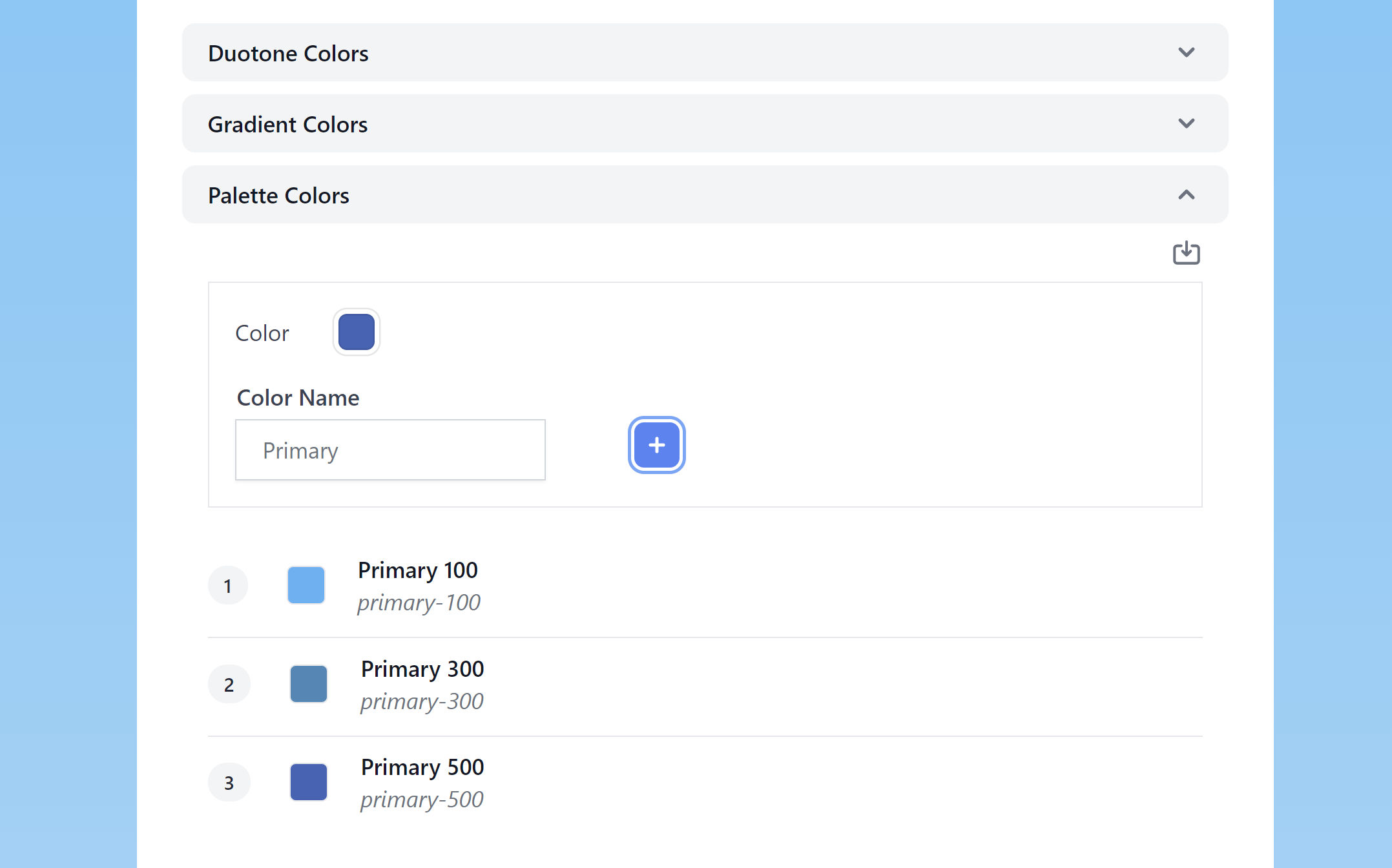Click the download palette icon
This screenshot has height=868, width=1392.
(x=1186, y=253)
